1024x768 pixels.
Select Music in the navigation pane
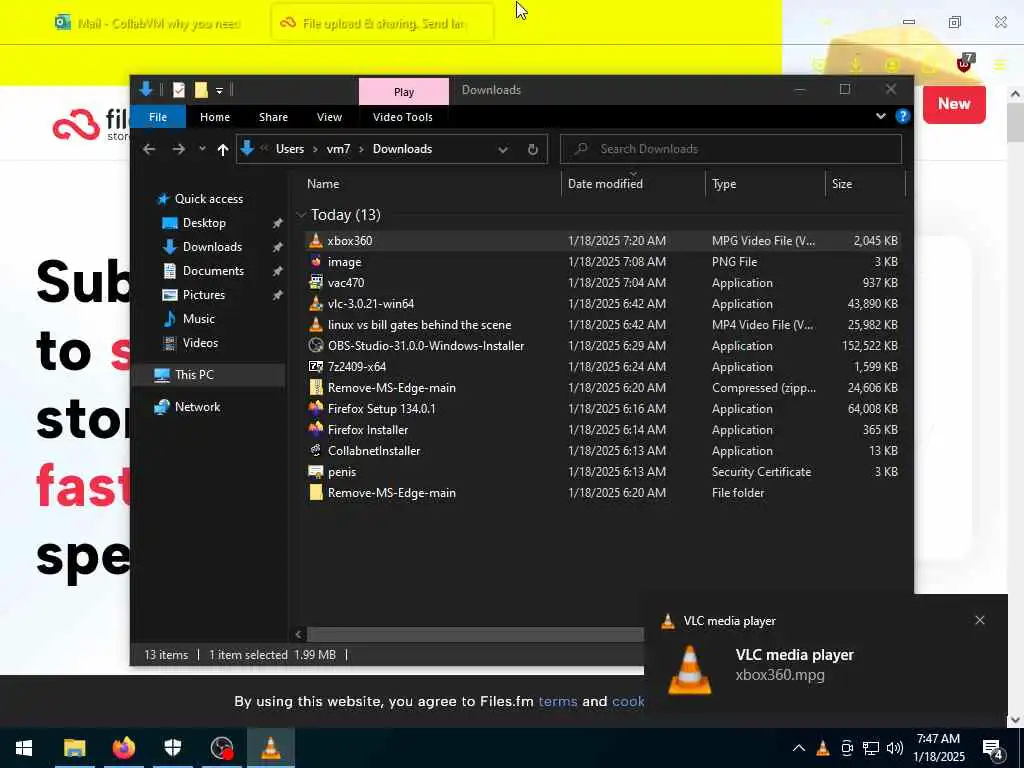pyautogui.click(x=199, y=319)
